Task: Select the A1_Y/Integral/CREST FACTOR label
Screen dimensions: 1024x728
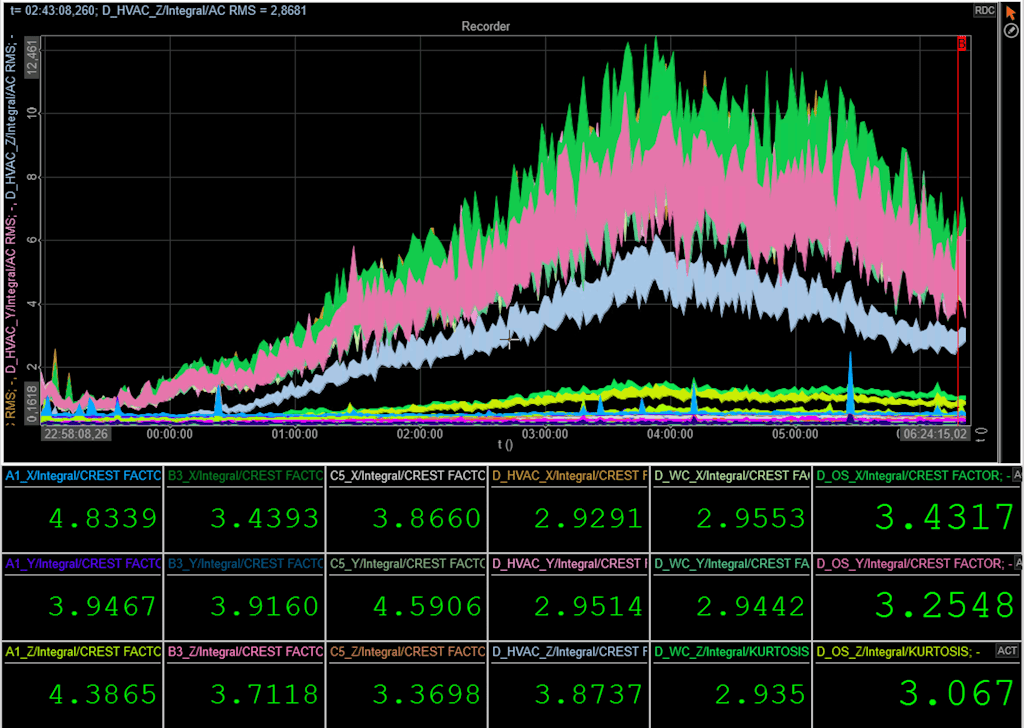Action: [83, 563]
